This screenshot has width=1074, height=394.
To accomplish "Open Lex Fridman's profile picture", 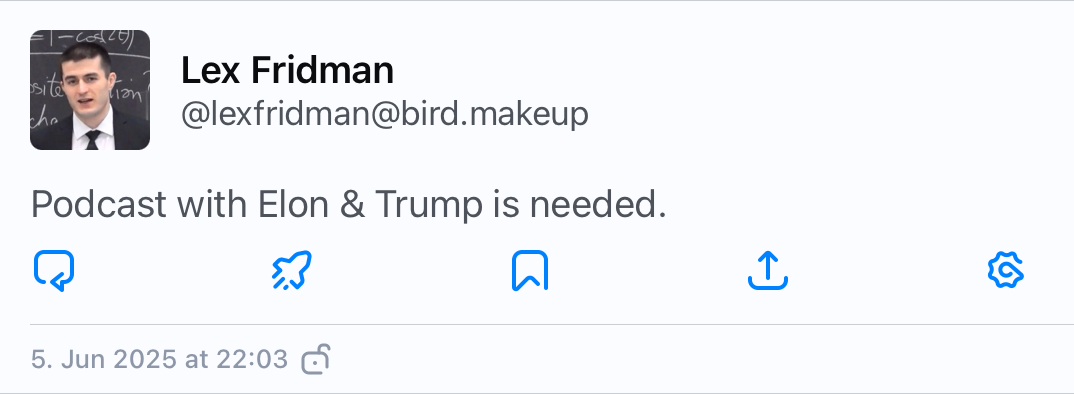I will [90, 90].
